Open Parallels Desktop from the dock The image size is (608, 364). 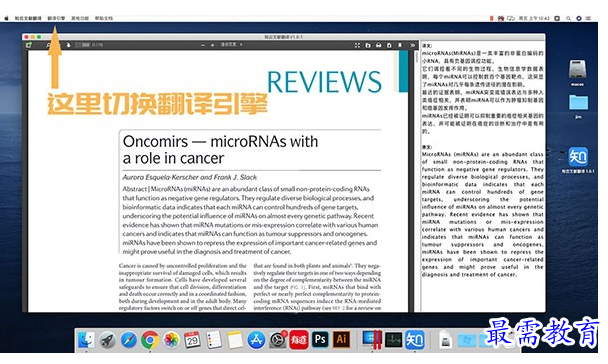coord(371,340)
